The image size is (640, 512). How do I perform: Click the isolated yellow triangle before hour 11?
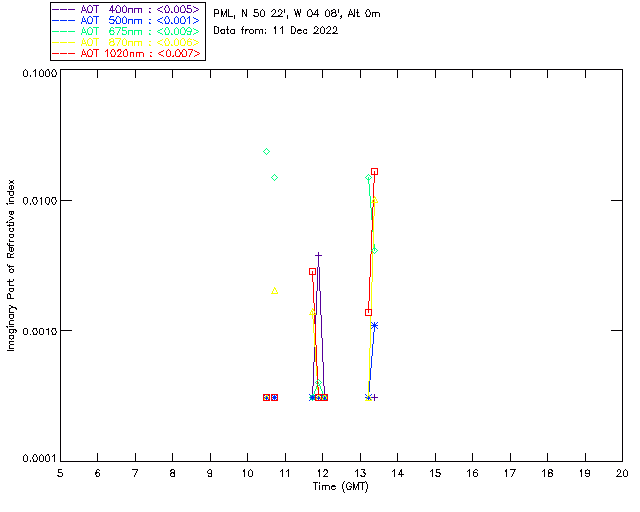(x=275, y=291)
